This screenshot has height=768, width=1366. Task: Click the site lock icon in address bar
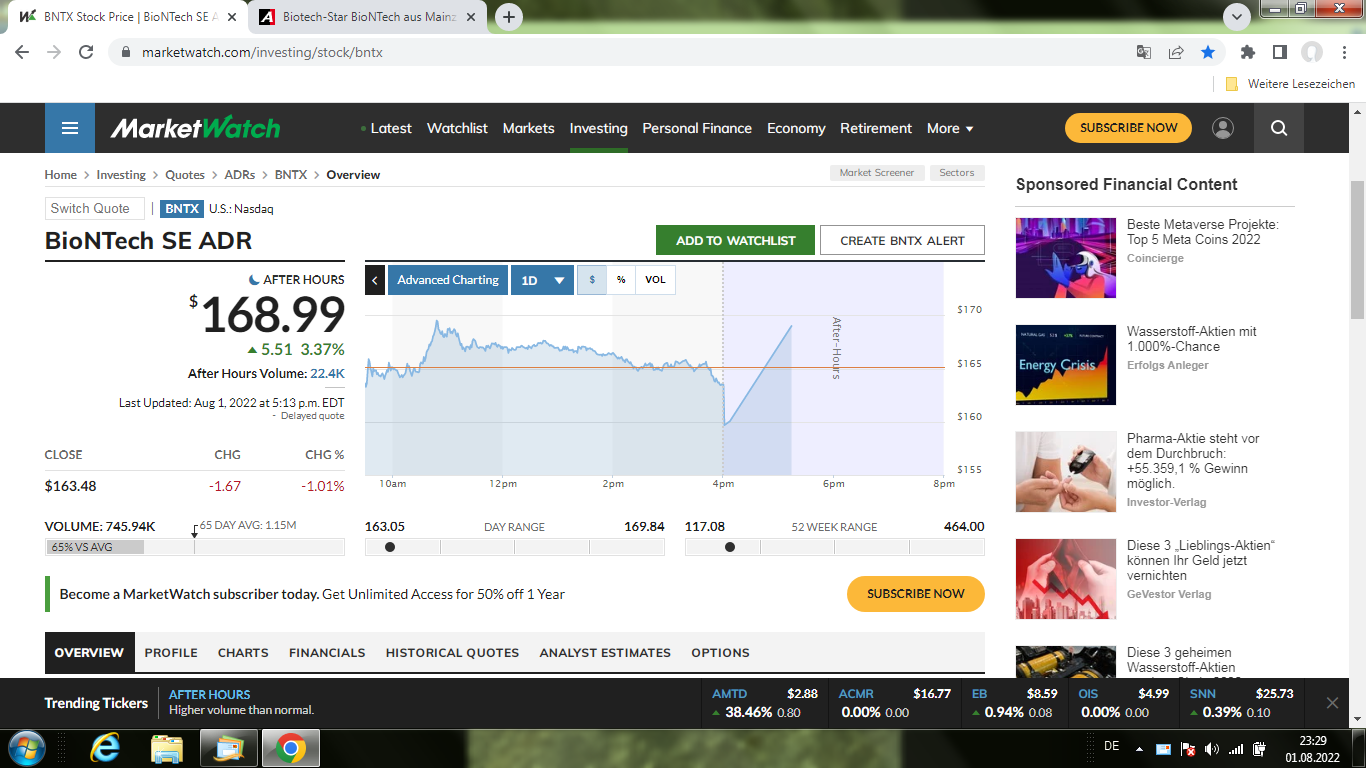pyautogui.click(x=126, y=52)
